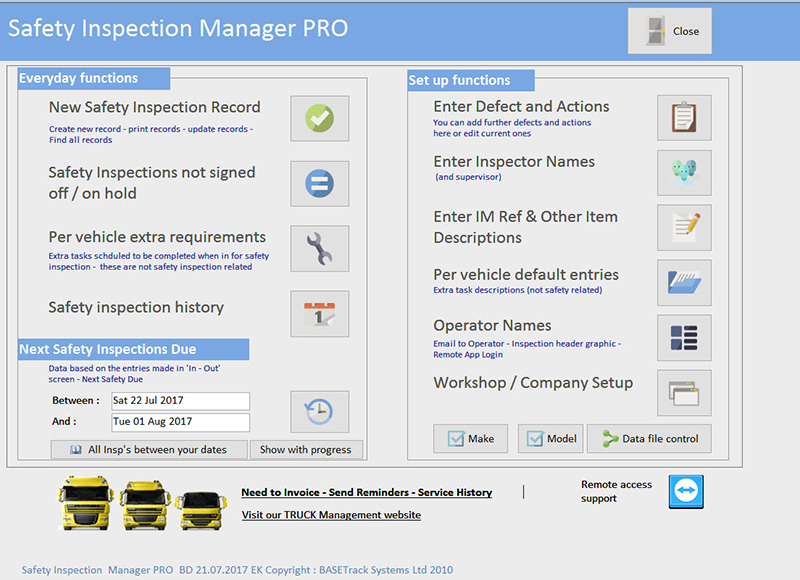Open IM Ref item descriptions notepad pencil icon
The width and height of the screenshot is (800, 580).
click(684, 228)
